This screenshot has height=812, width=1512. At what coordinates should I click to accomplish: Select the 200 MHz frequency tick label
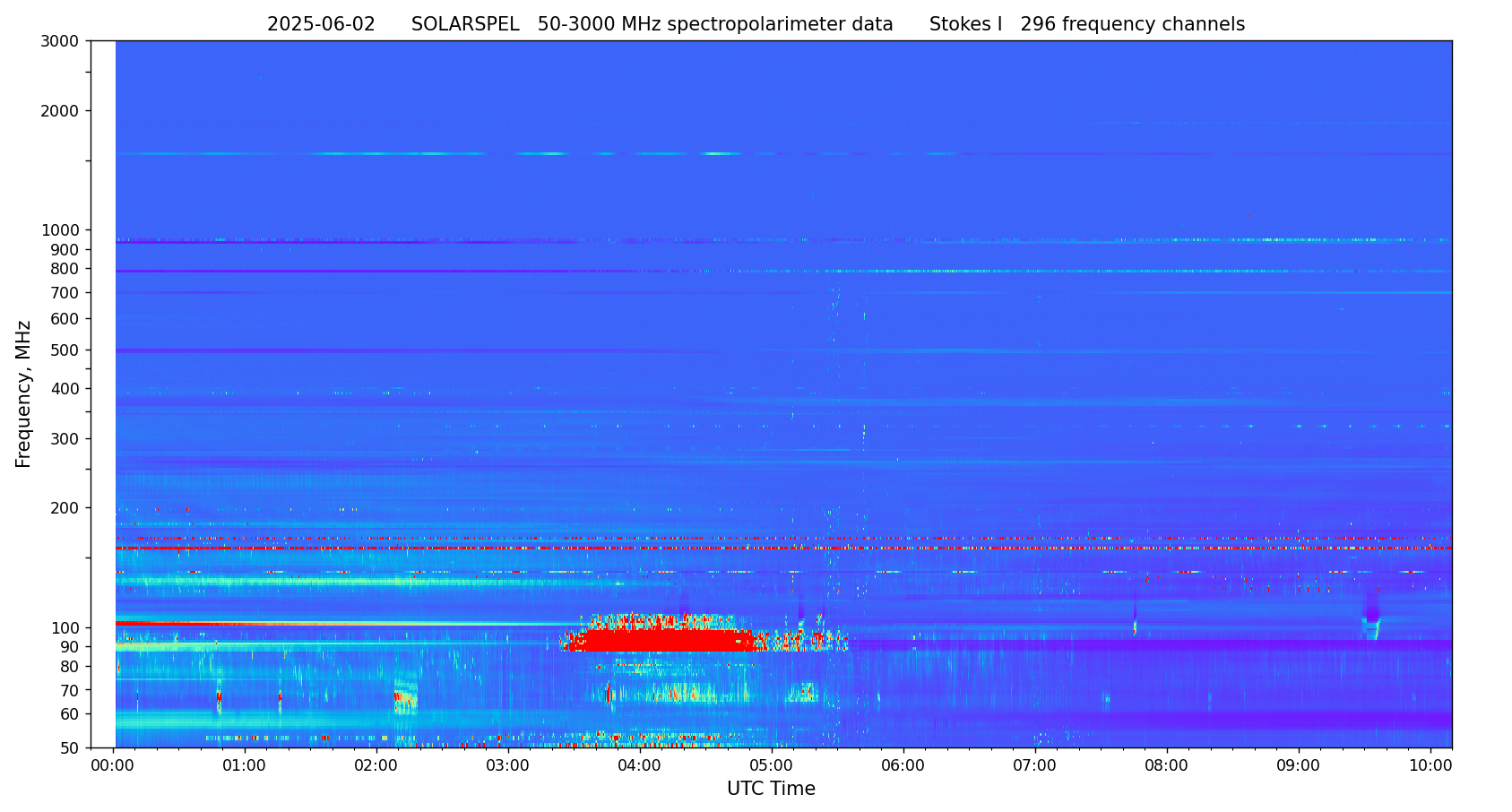point(65,508)
